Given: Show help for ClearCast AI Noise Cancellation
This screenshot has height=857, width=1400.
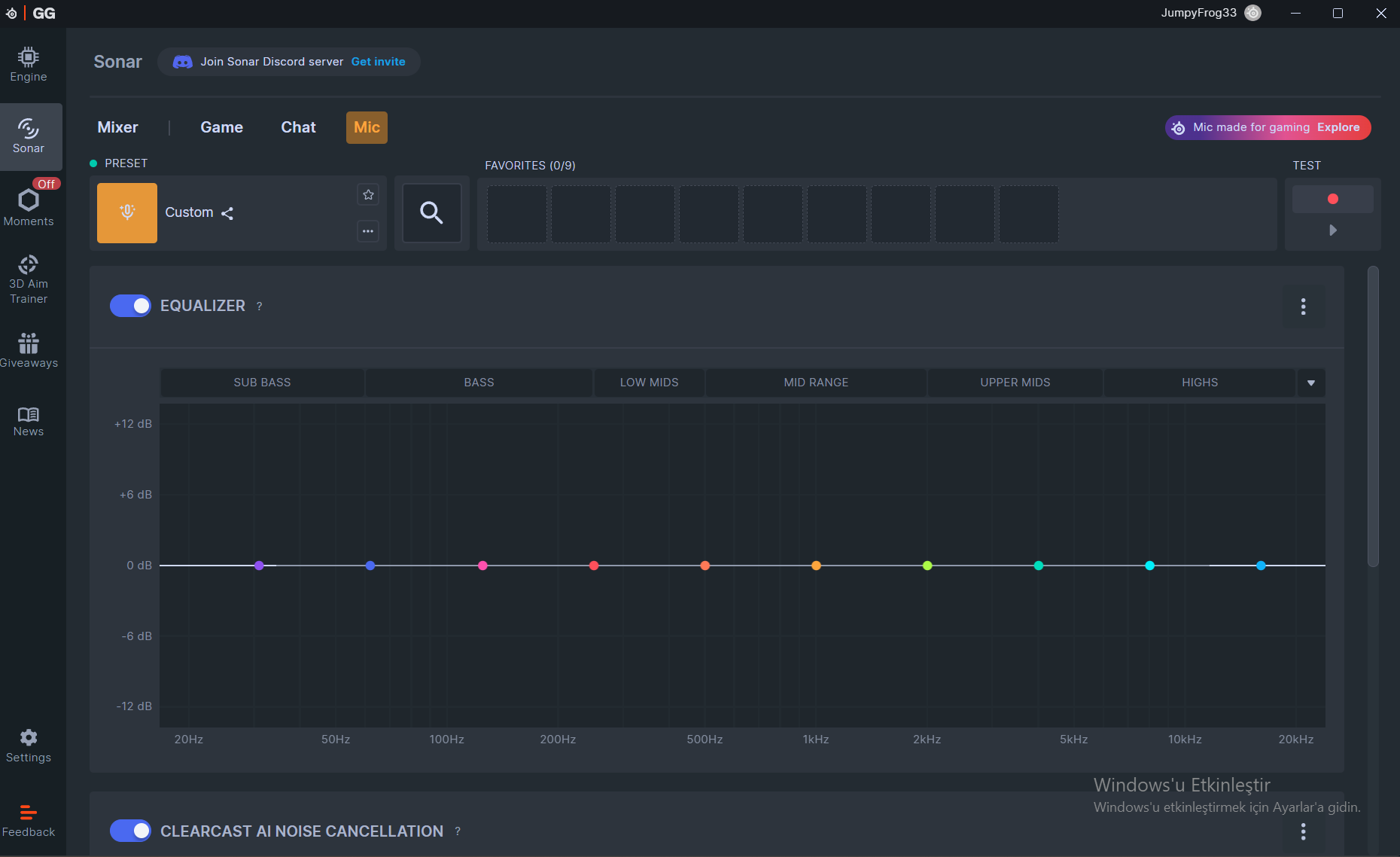Looking at the screenshot, I should click(x=458, y=831).
